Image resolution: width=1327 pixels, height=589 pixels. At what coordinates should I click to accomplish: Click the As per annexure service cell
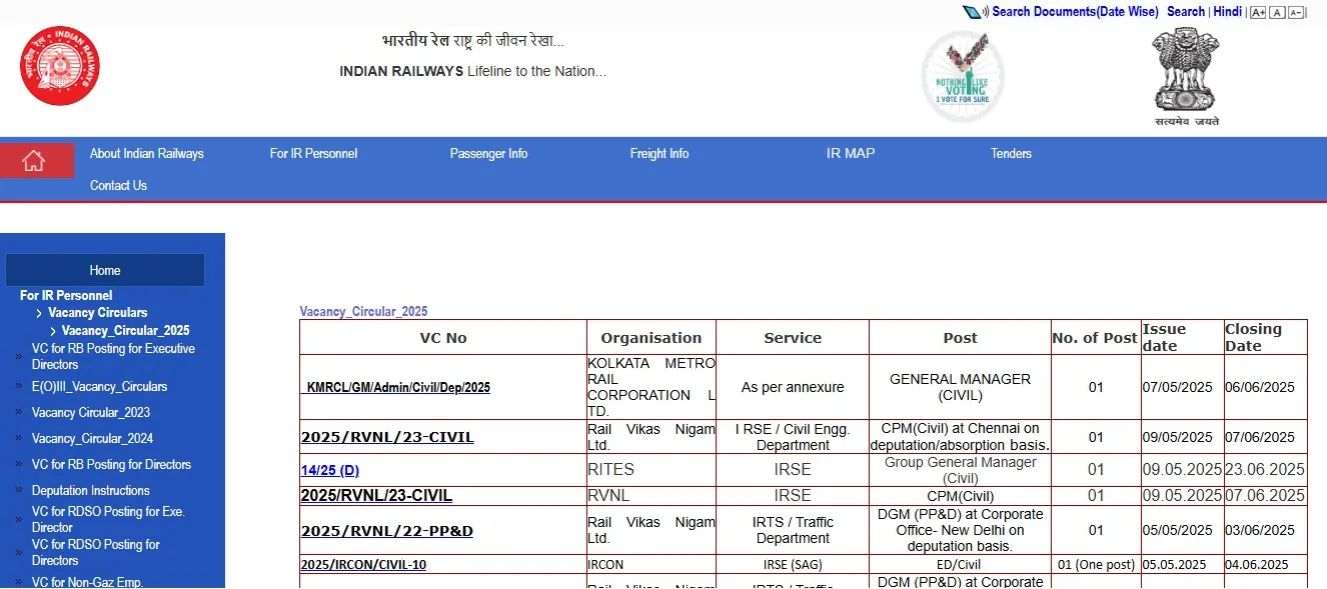coord(792,387)
